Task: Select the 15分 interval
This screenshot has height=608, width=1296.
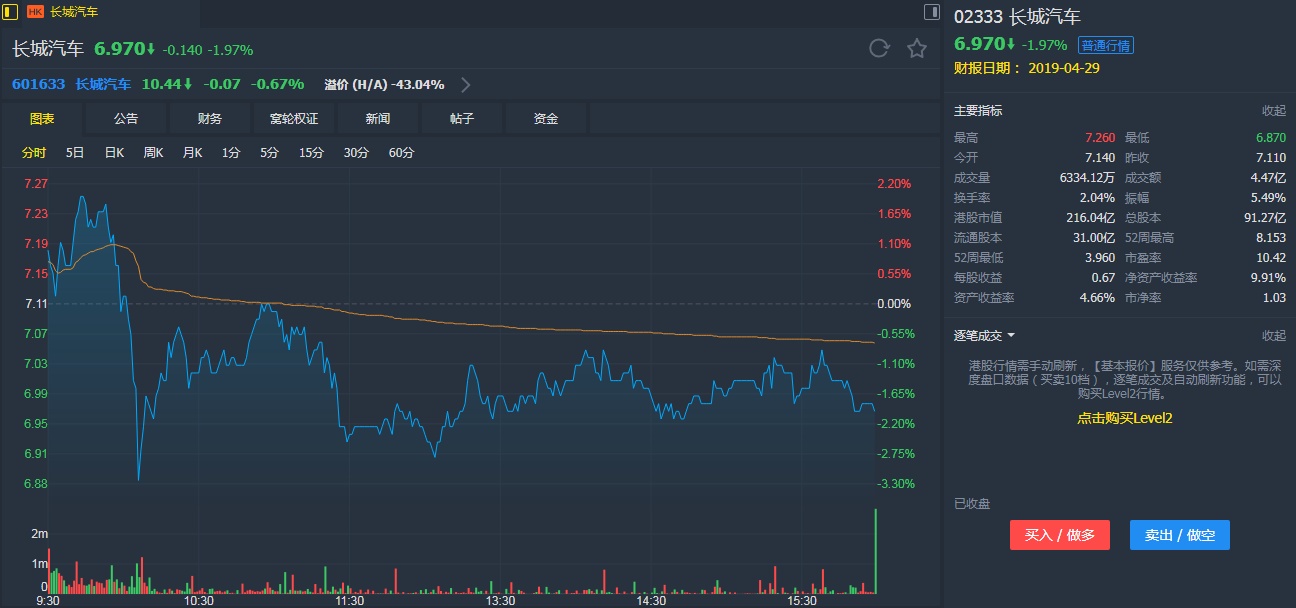Action: 311,153
